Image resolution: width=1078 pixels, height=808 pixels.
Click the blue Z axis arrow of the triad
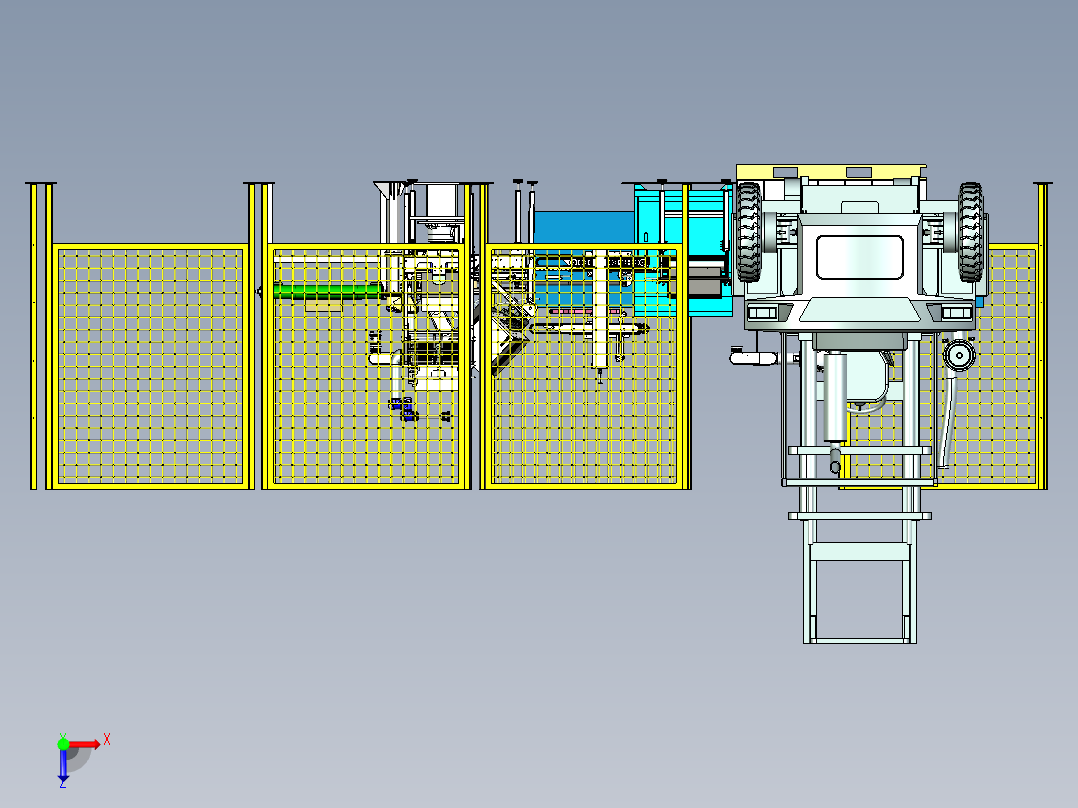point(63,766)
